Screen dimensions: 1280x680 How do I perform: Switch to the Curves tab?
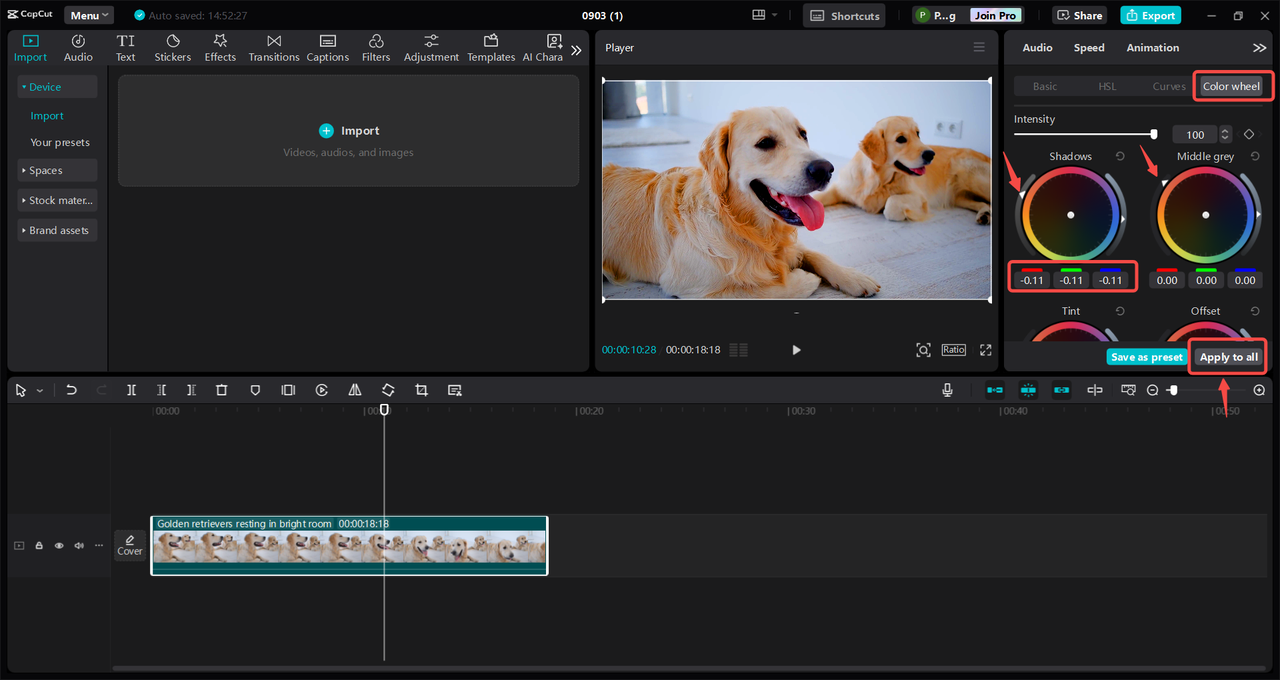[x=1168, y=87]
